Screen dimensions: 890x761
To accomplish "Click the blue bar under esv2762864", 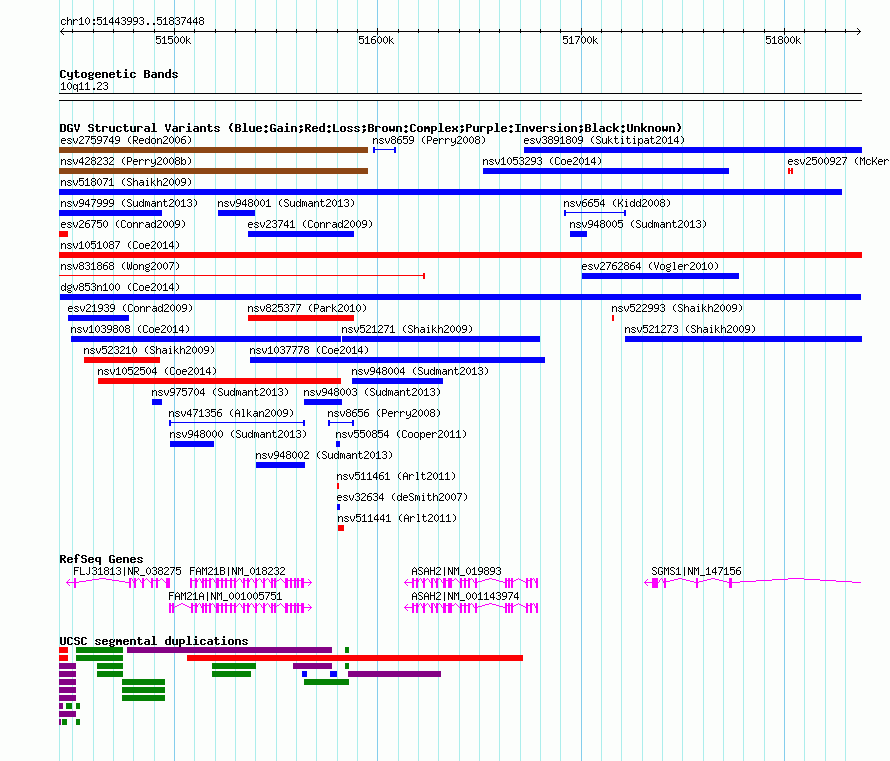I will tap(660, 276).
